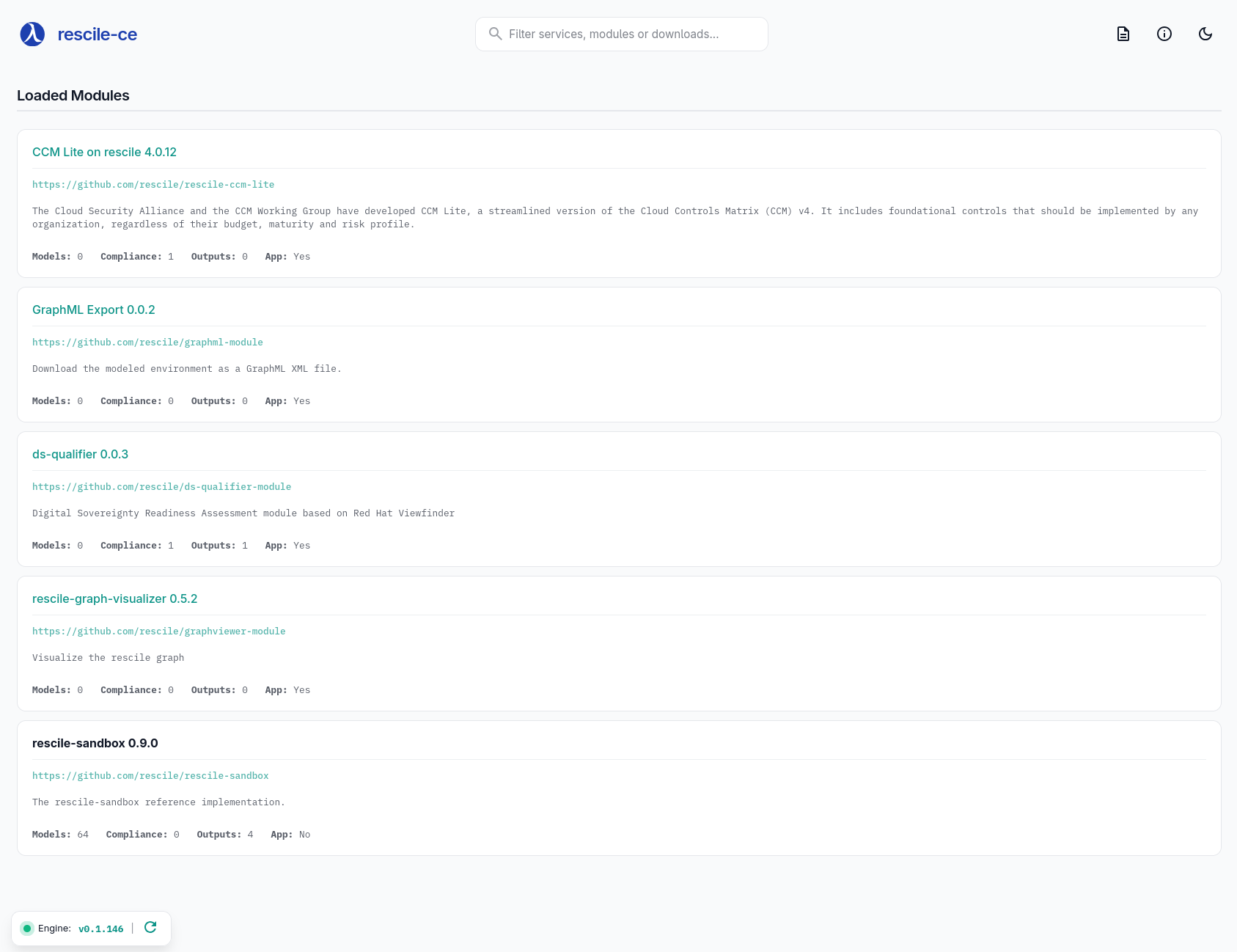1237x952 pixels.
Task: Open the rescile-ccm-lite GitHub repository link
Action: [x=153, y=184]
